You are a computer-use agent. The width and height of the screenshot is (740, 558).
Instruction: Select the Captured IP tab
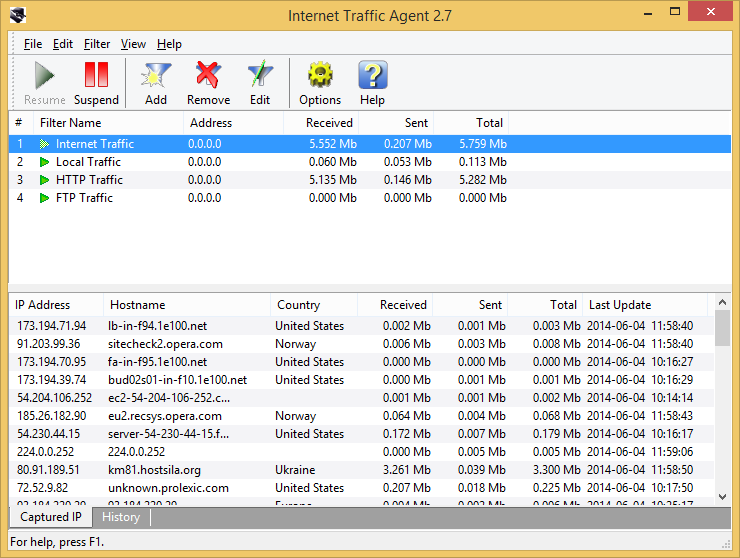[x=51, y=517]
